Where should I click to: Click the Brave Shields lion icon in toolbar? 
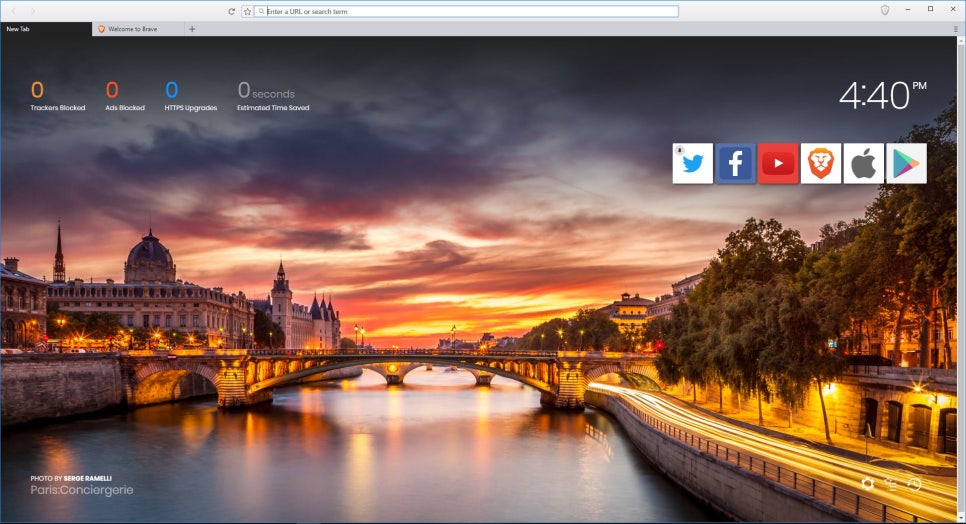coord(884,10)
